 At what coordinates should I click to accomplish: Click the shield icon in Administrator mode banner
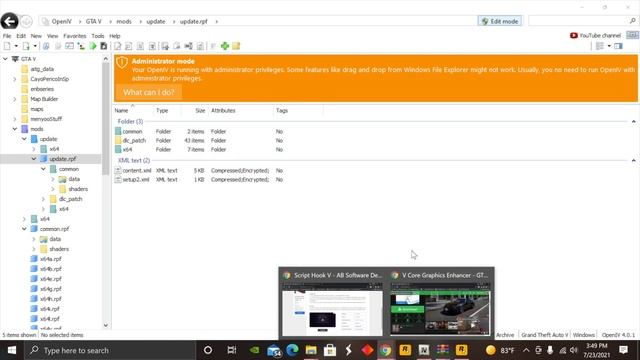pos(122,62)
